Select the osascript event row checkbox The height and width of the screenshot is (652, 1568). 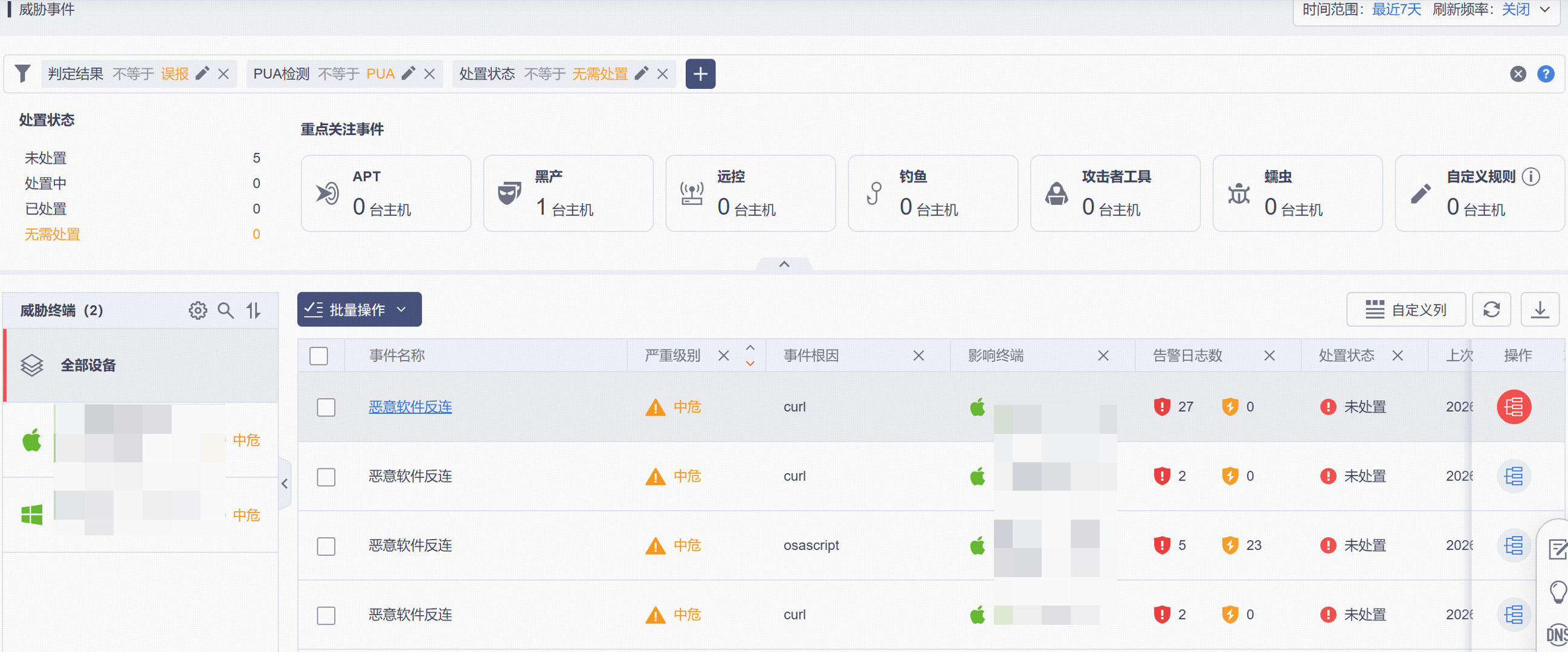[326, 546]
